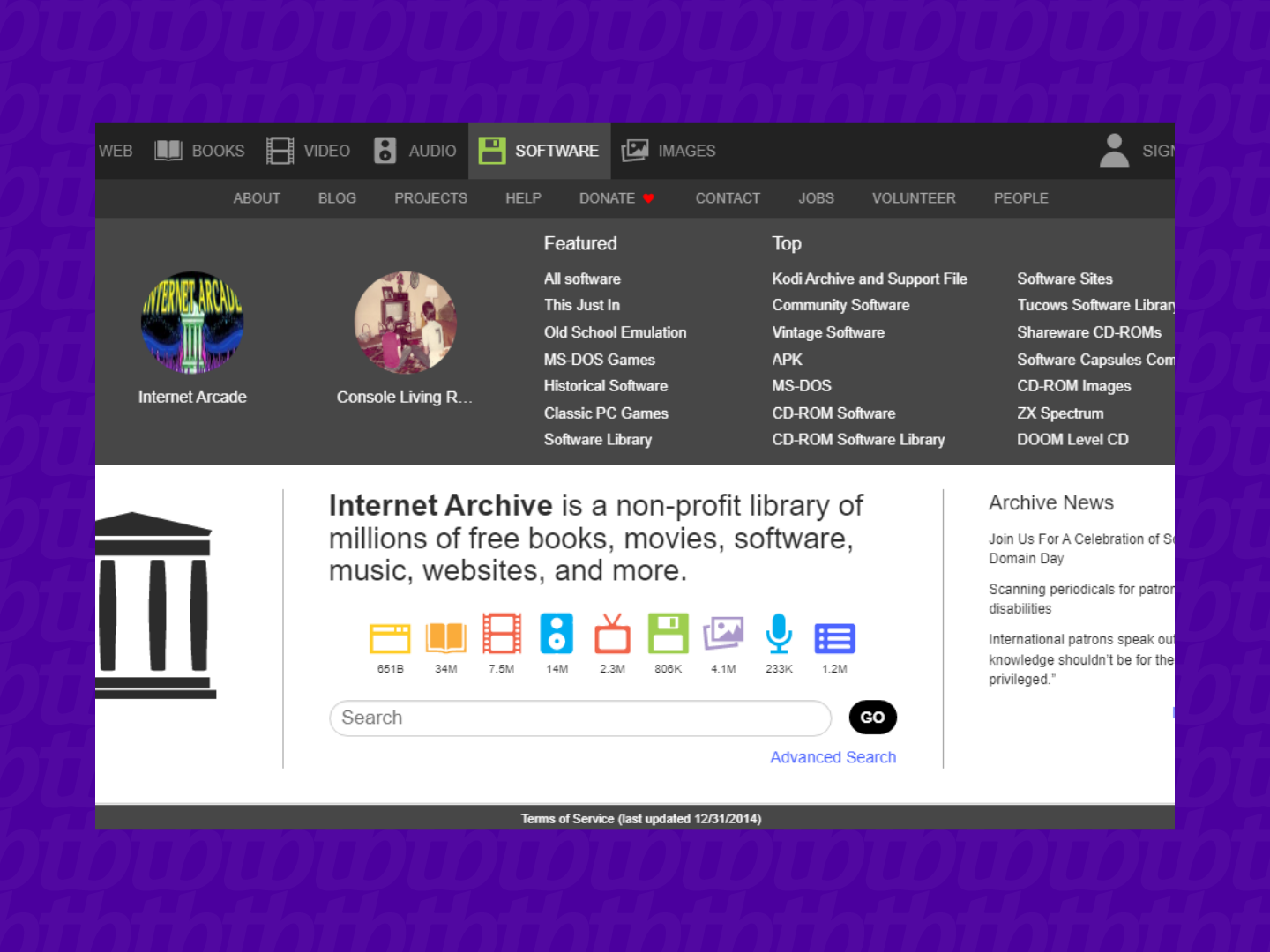1270x952 pixels.
Task: Open the Community Software link
Action: [840, 305]
